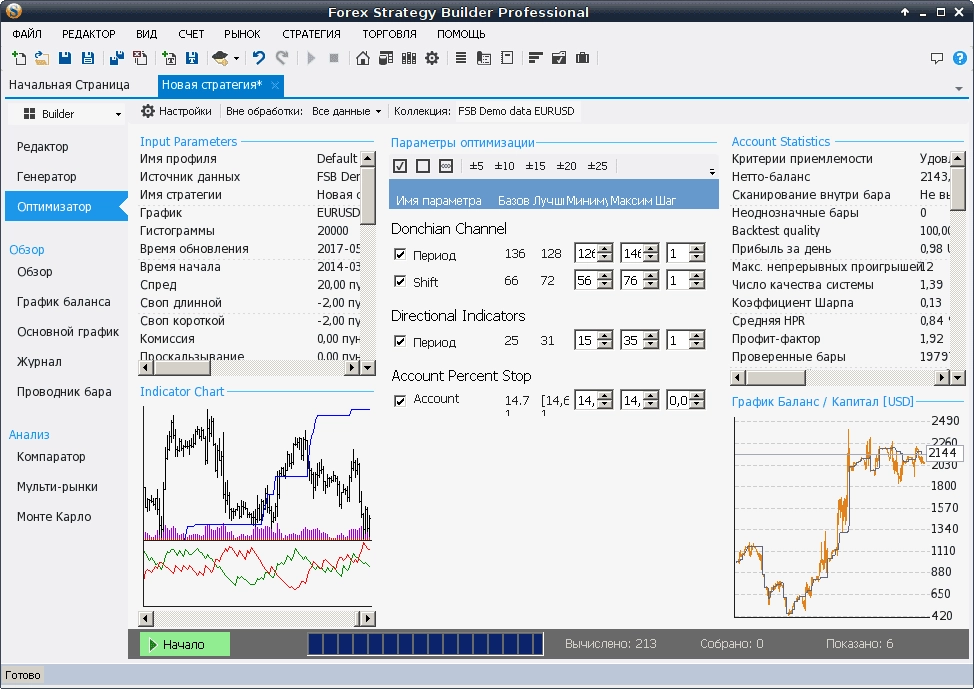Image resolution: width=974 pixels, height=689 pixels.
Task: Click the horizontal lines list icon
Action: 461,58
